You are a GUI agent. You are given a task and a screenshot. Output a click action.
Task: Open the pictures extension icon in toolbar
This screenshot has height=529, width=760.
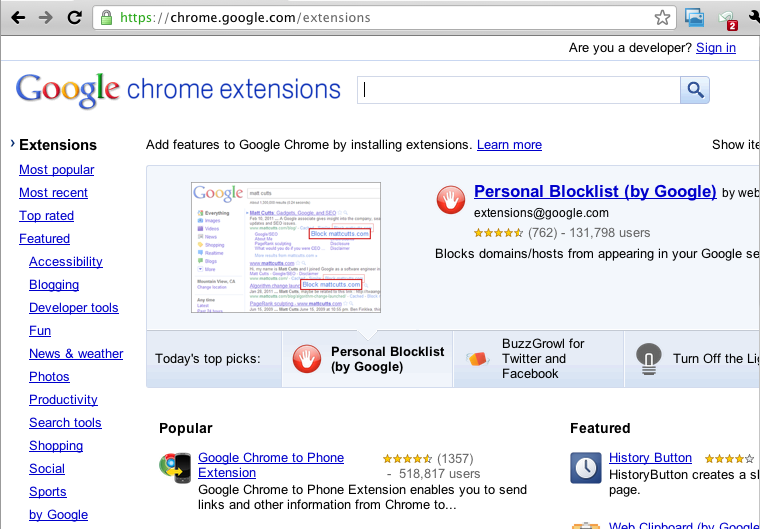[694, 17]
